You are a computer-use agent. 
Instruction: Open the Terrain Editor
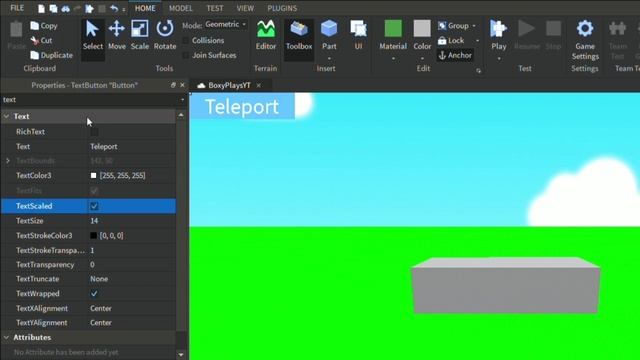tap(266, 36)
